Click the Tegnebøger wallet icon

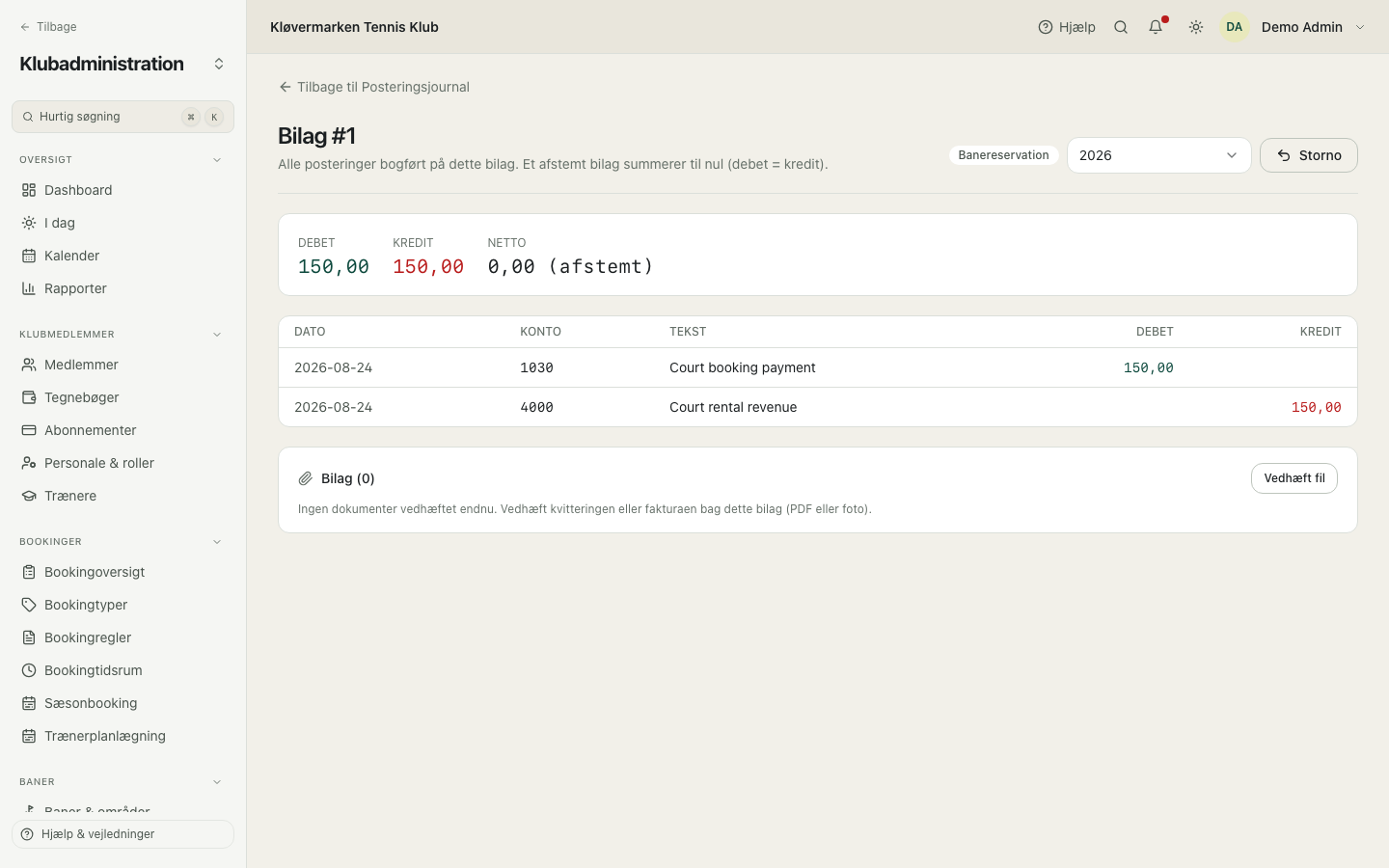pyautogui.click(x=29, y=397)
